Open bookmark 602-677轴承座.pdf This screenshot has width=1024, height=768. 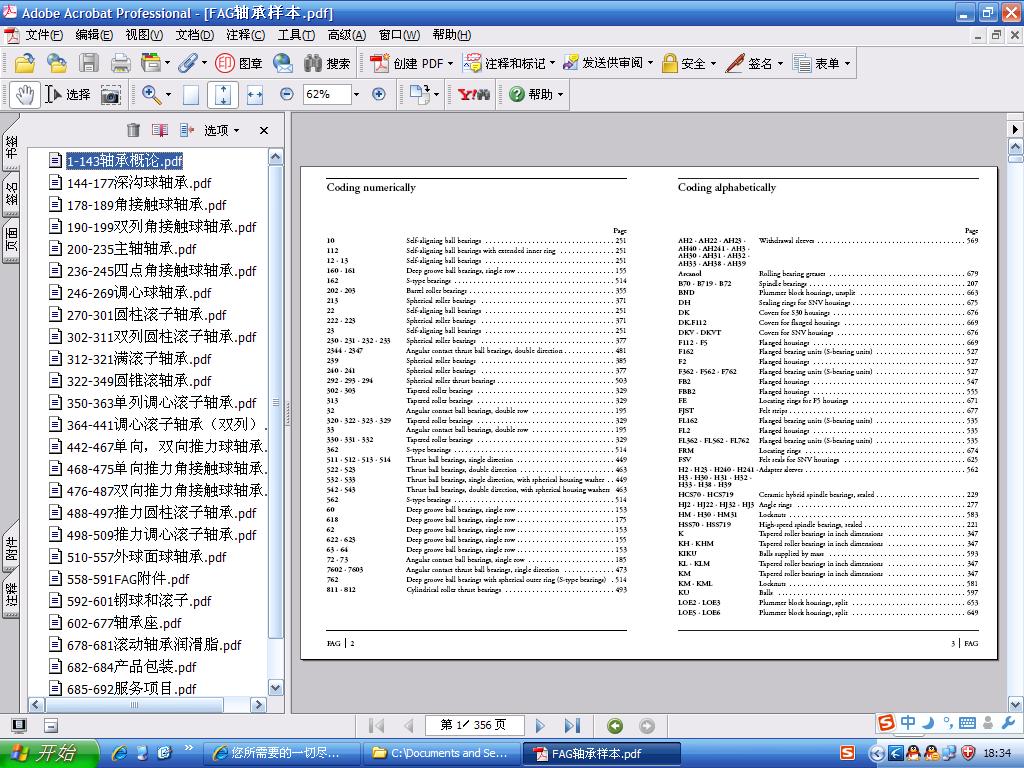pyautogui.click(x=124, y=623)
